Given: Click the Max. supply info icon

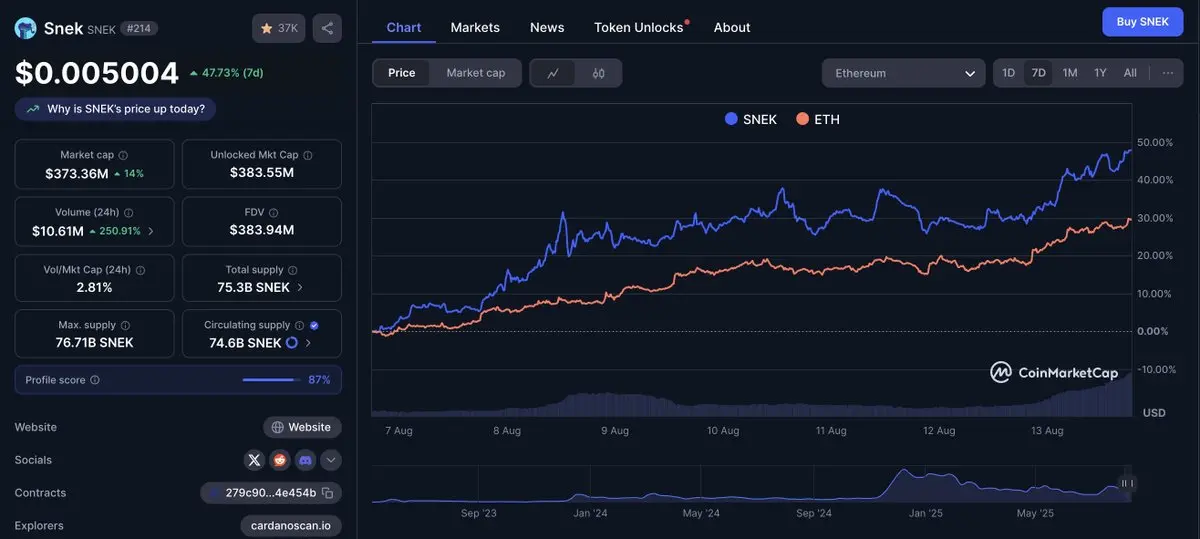Looking at the screenshot, I should (x=123, y=325).
